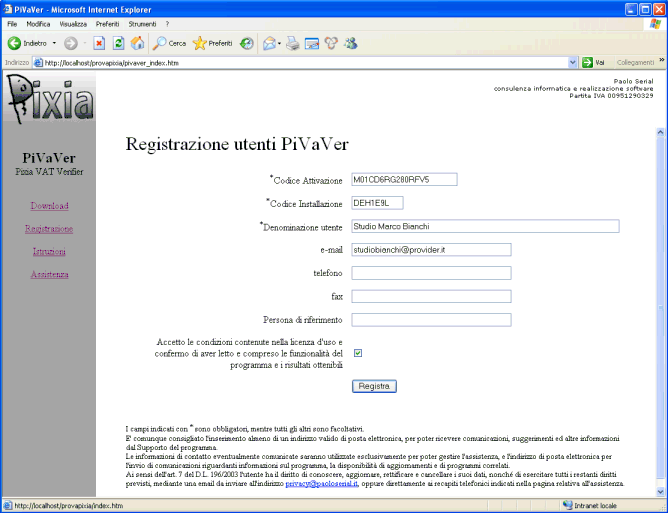
Task: Open the Istruzioni sidebar link
Action: (49, 251)
